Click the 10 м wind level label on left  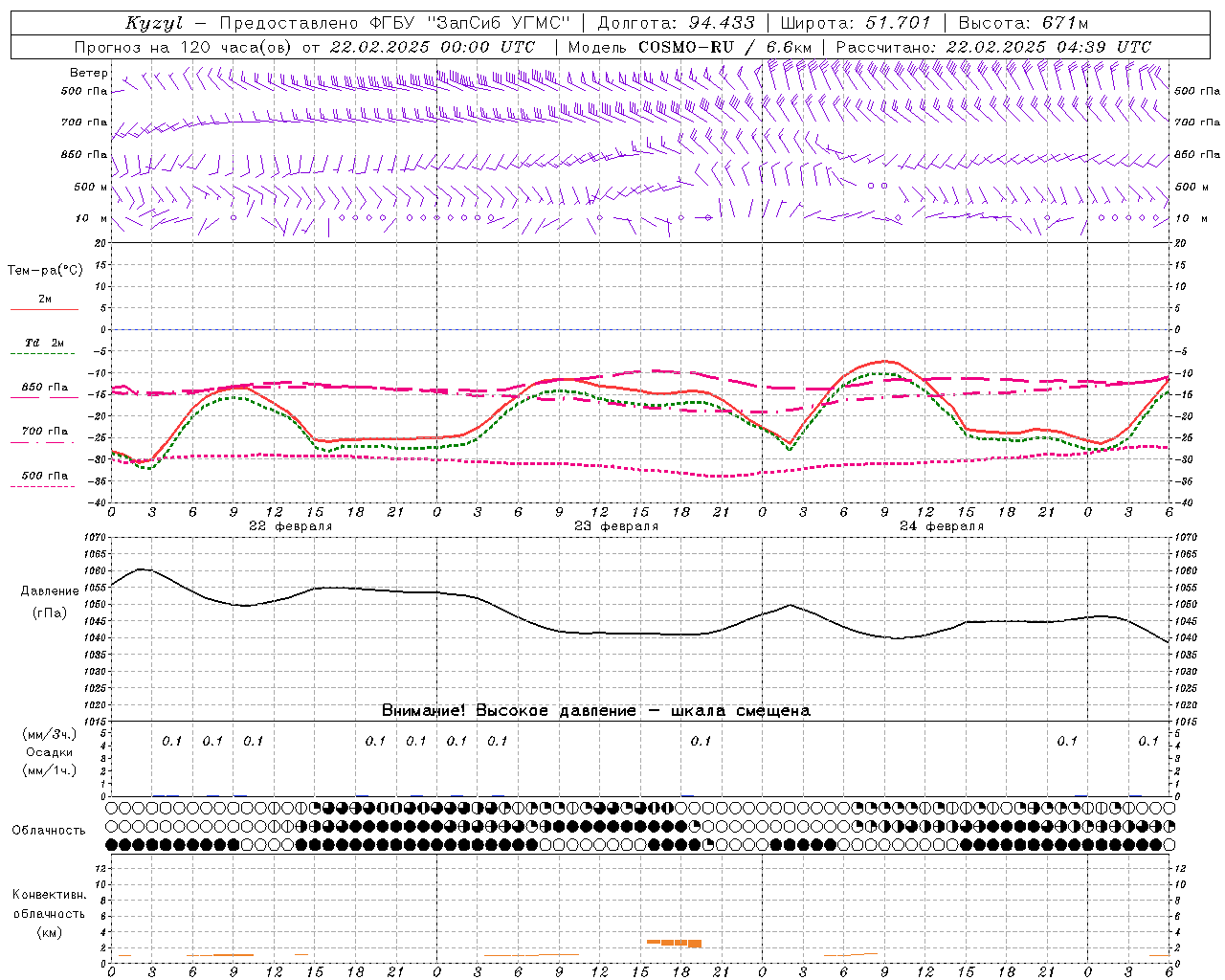click(x=91, y=218)
